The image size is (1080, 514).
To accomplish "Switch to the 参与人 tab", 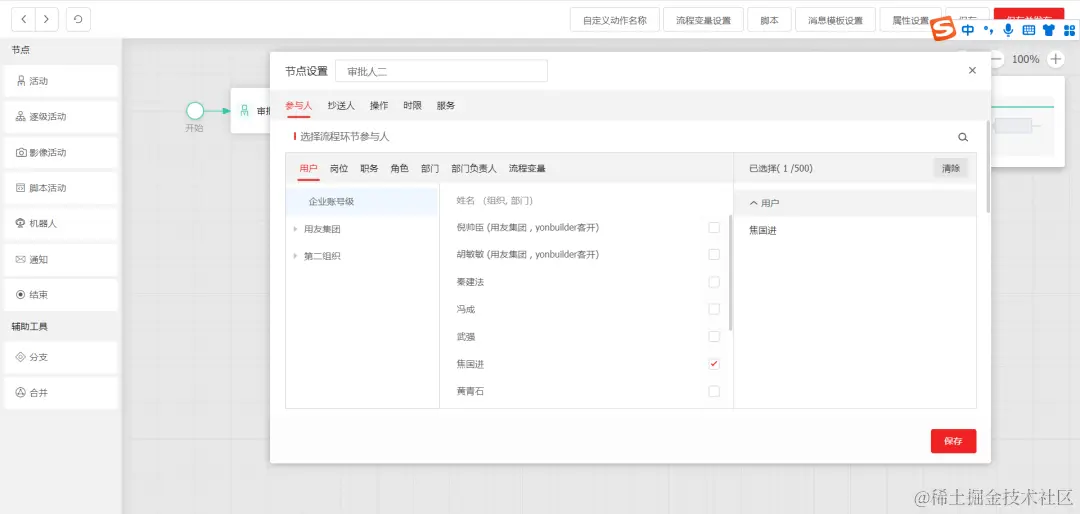I will coord(298,105).
